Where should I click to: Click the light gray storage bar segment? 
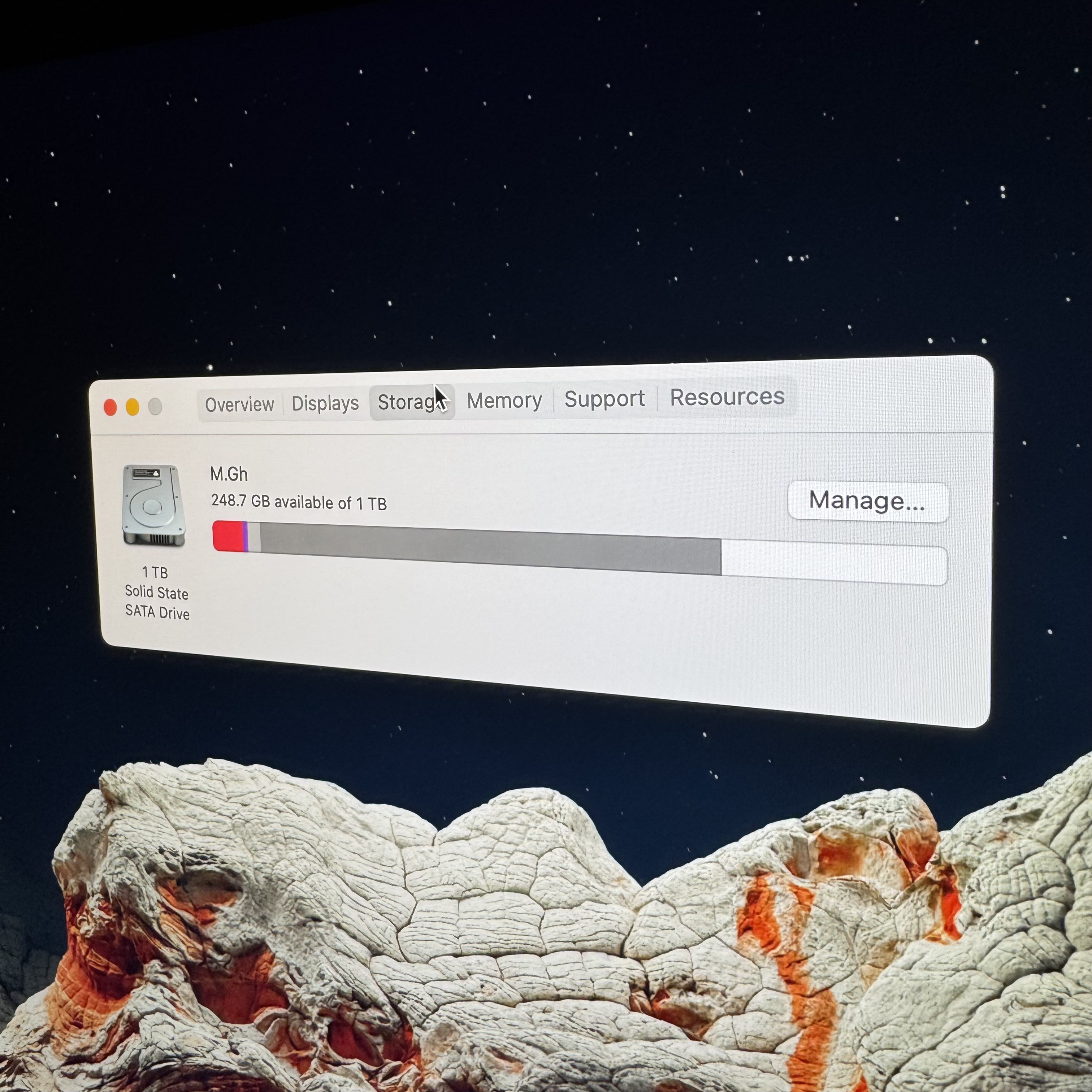tap(254, 537)
